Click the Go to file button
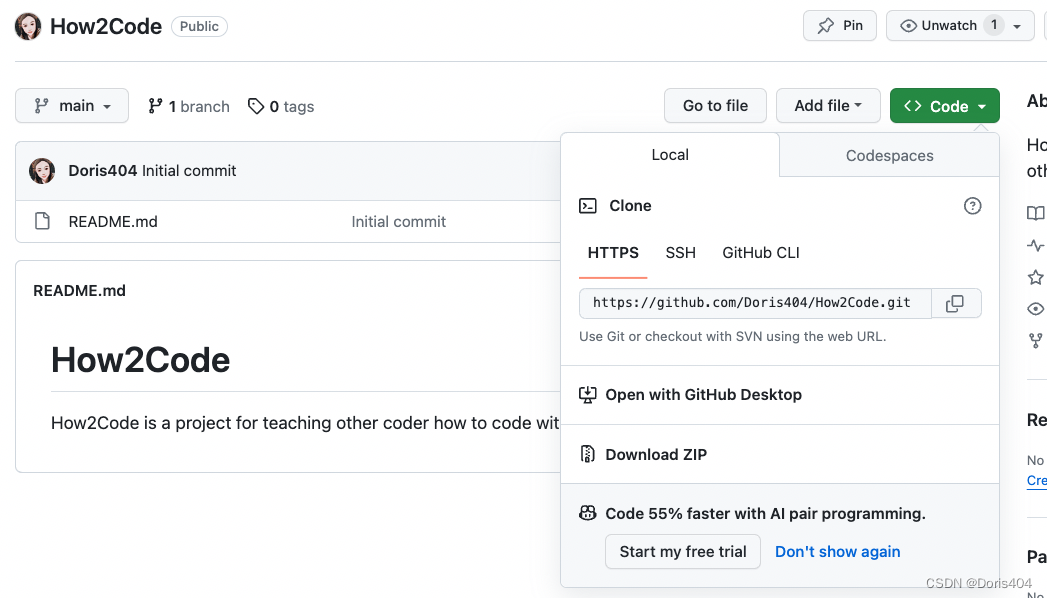Screen dimensions: 1047x598 (715, 105)
